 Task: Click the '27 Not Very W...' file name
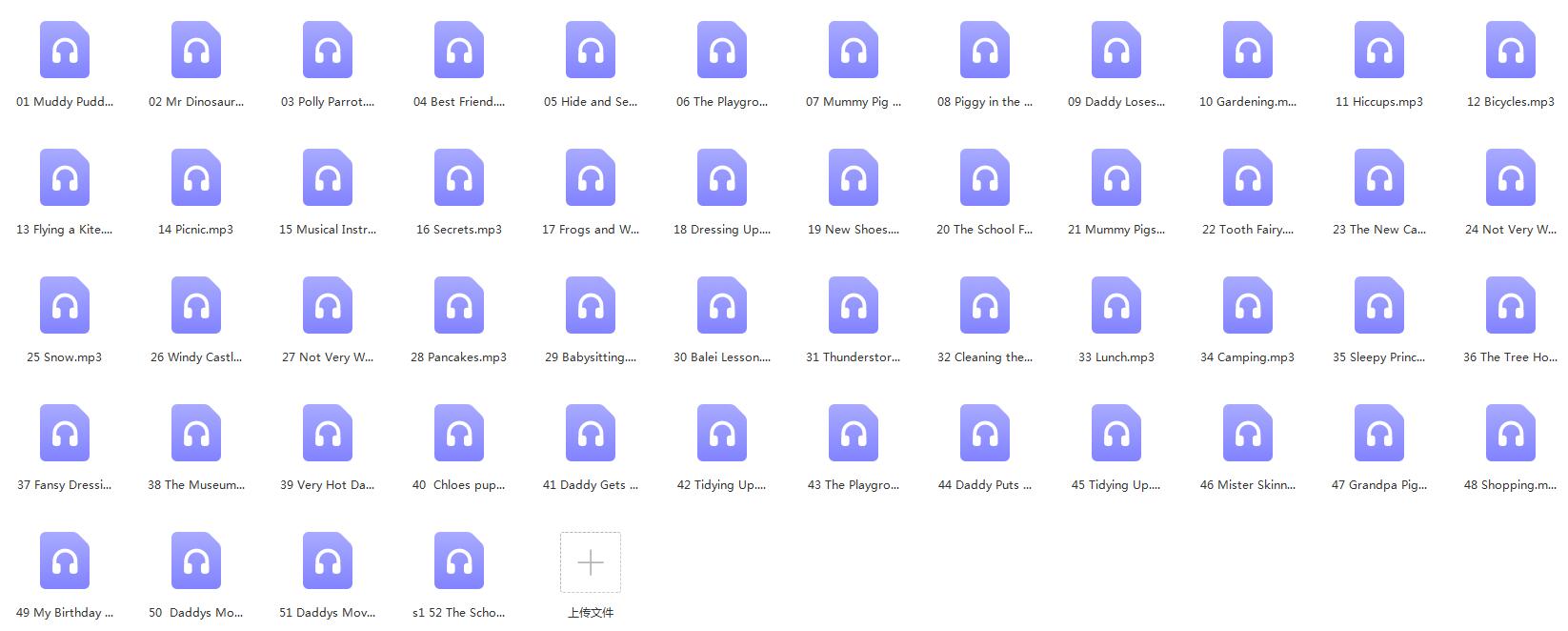[328, 357]
